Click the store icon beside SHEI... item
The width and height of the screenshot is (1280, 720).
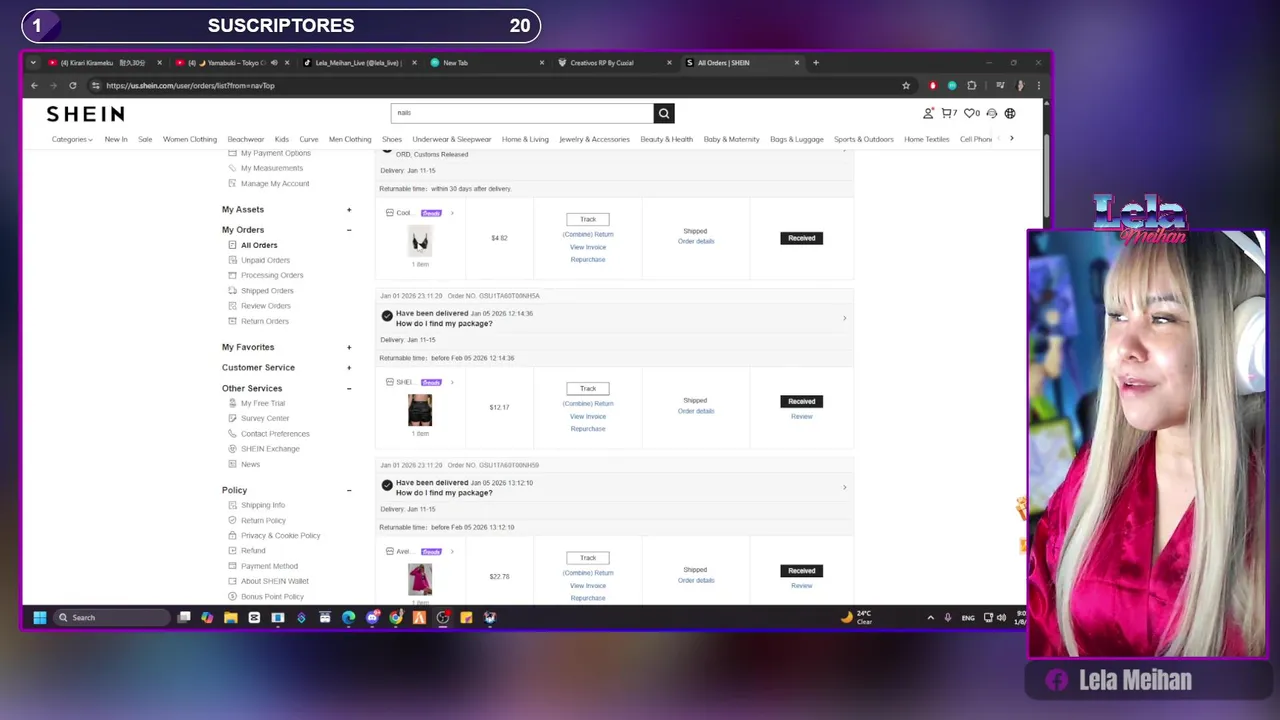point(390,382)
